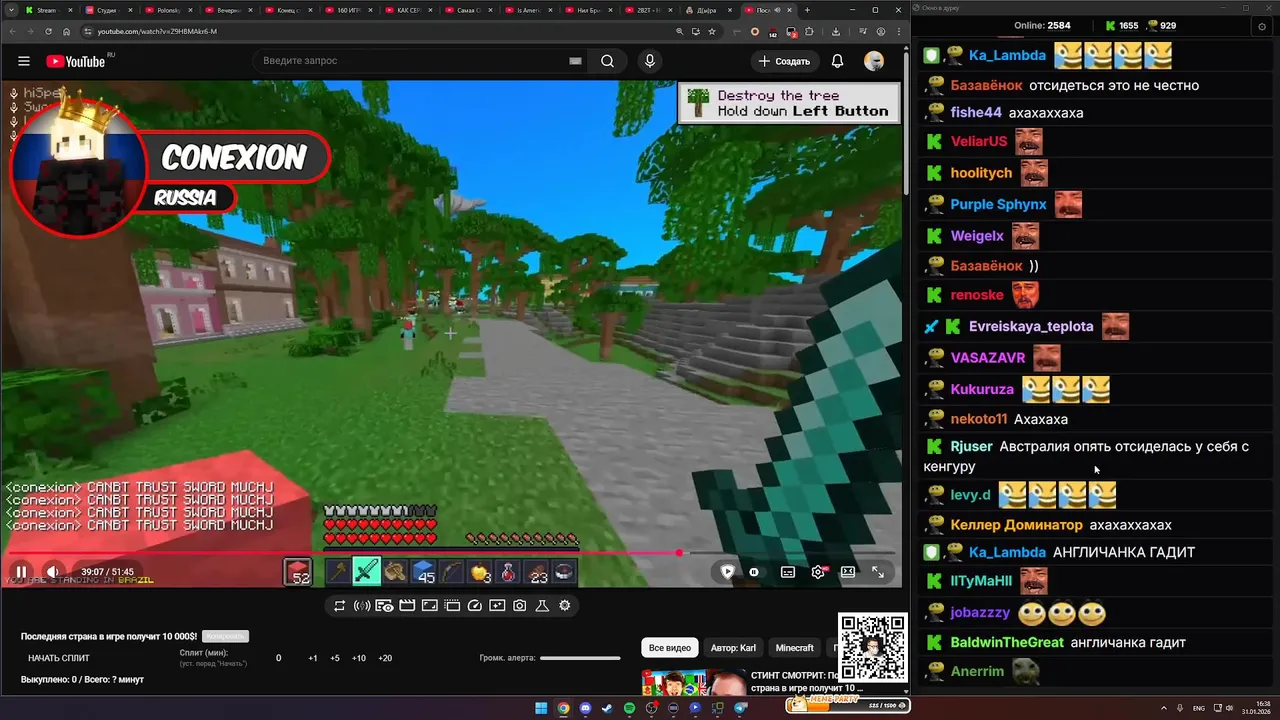1280x720 pixels.
Task: Click НАЧАТЬ СПЛИТ
Action: coord(59,658)
